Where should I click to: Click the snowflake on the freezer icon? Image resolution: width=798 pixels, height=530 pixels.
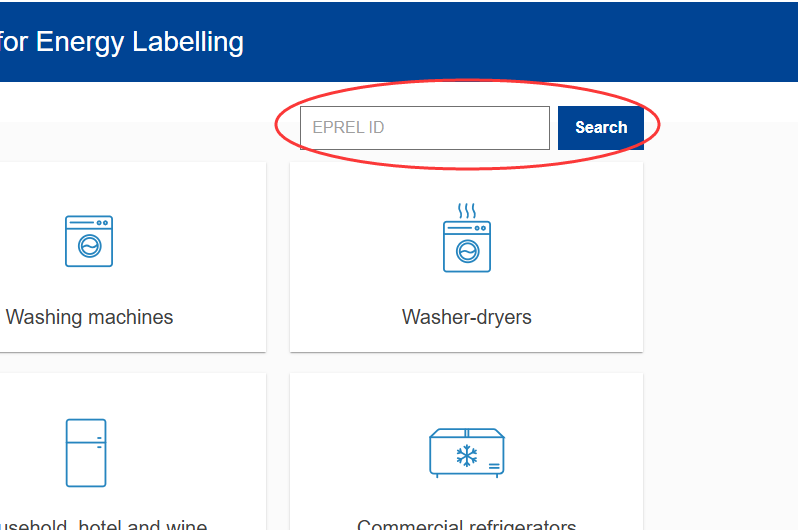point(465,457)
